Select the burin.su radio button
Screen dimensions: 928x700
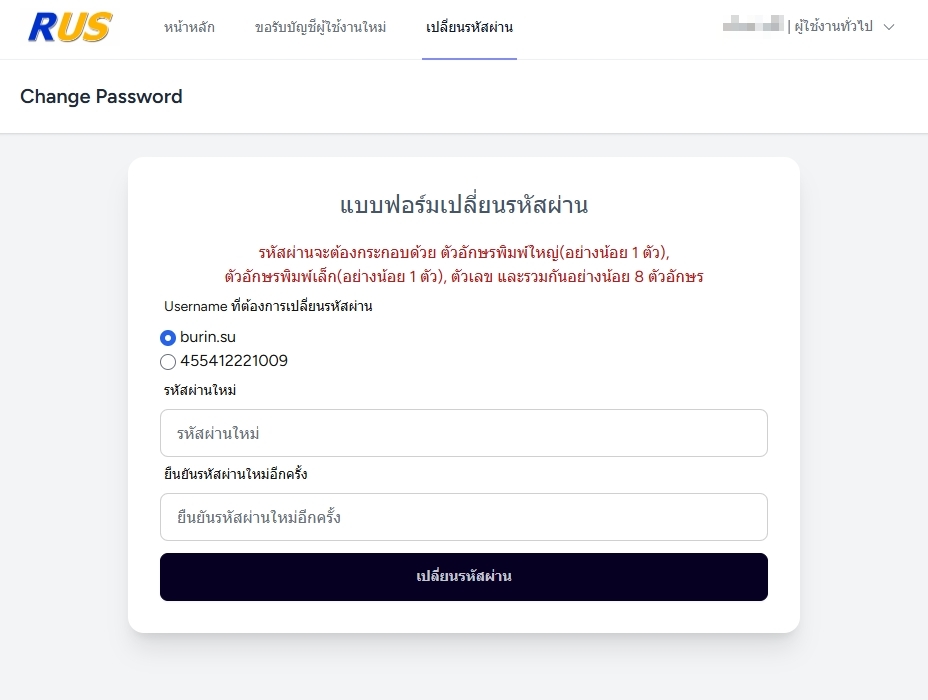click(168, 338)
